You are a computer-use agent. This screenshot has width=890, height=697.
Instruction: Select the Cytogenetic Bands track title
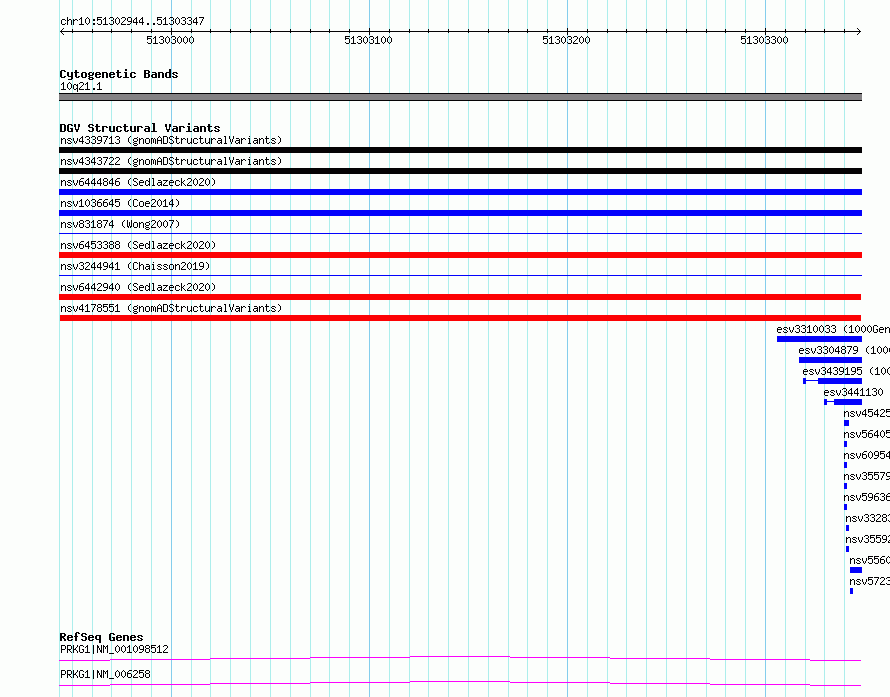[x=119, y=74]
